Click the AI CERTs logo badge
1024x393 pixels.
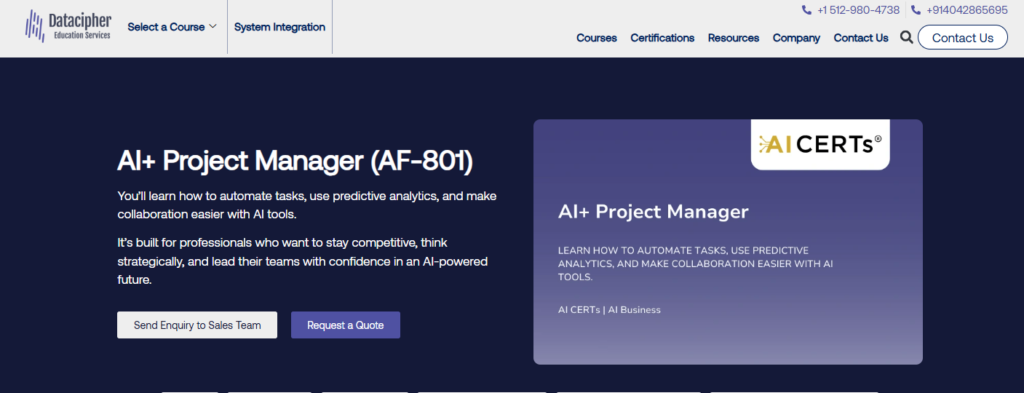820,144
